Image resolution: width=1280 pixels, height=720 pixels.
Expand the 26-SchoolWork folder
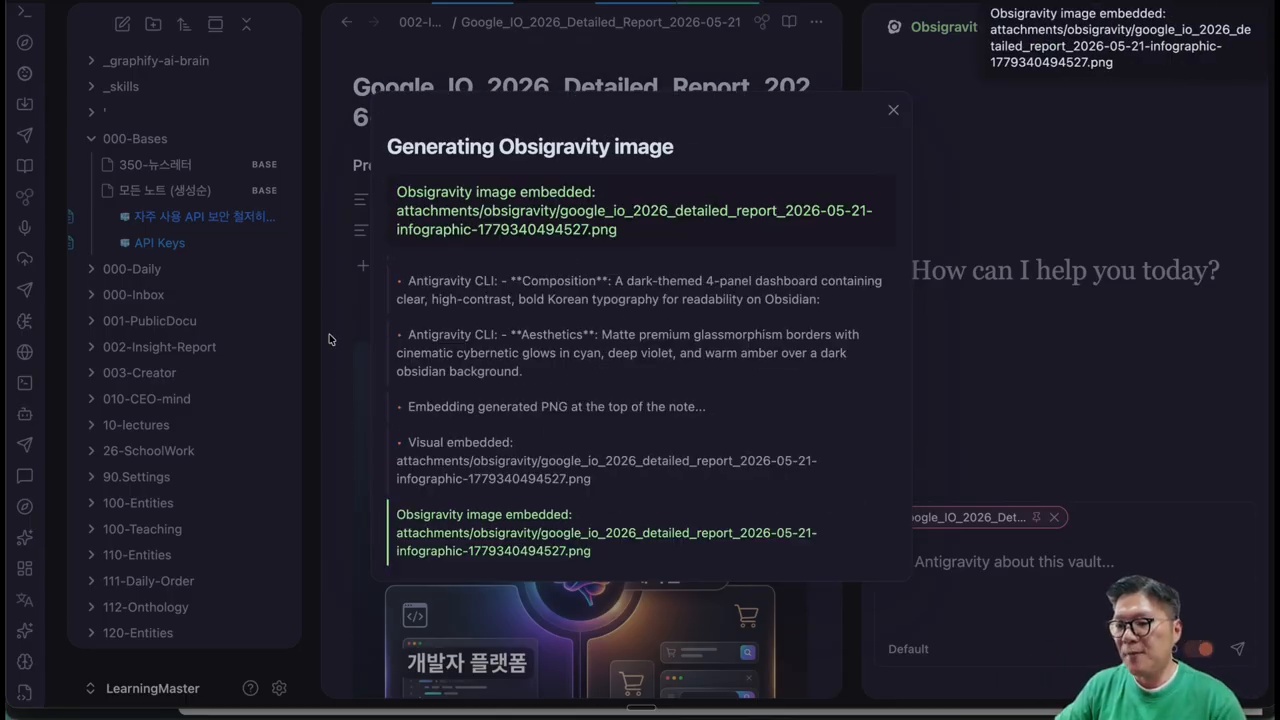tap(91, 451)
